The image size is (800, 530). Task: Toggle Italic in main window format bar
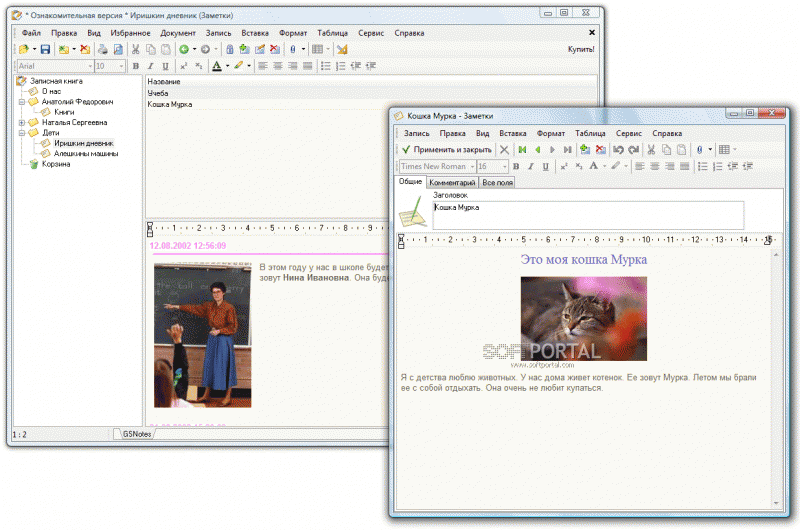(x=151, y=66)
